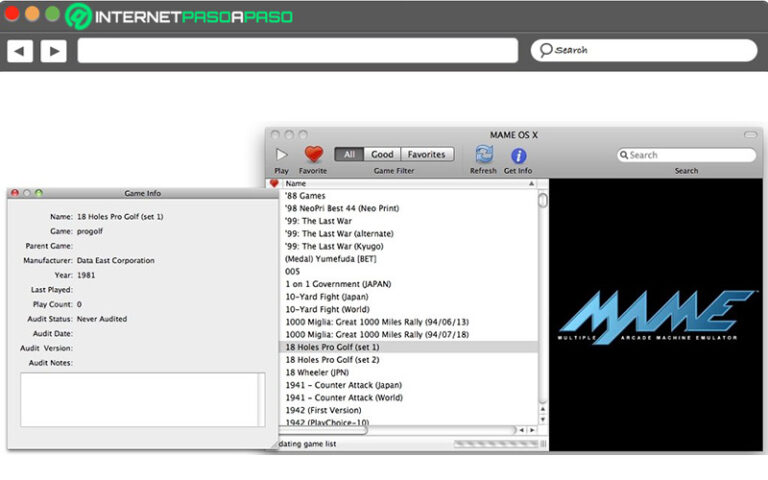Click the browser forward arrow button
Image resolution: width=768 pixels, height=480 pixels.
53,50
